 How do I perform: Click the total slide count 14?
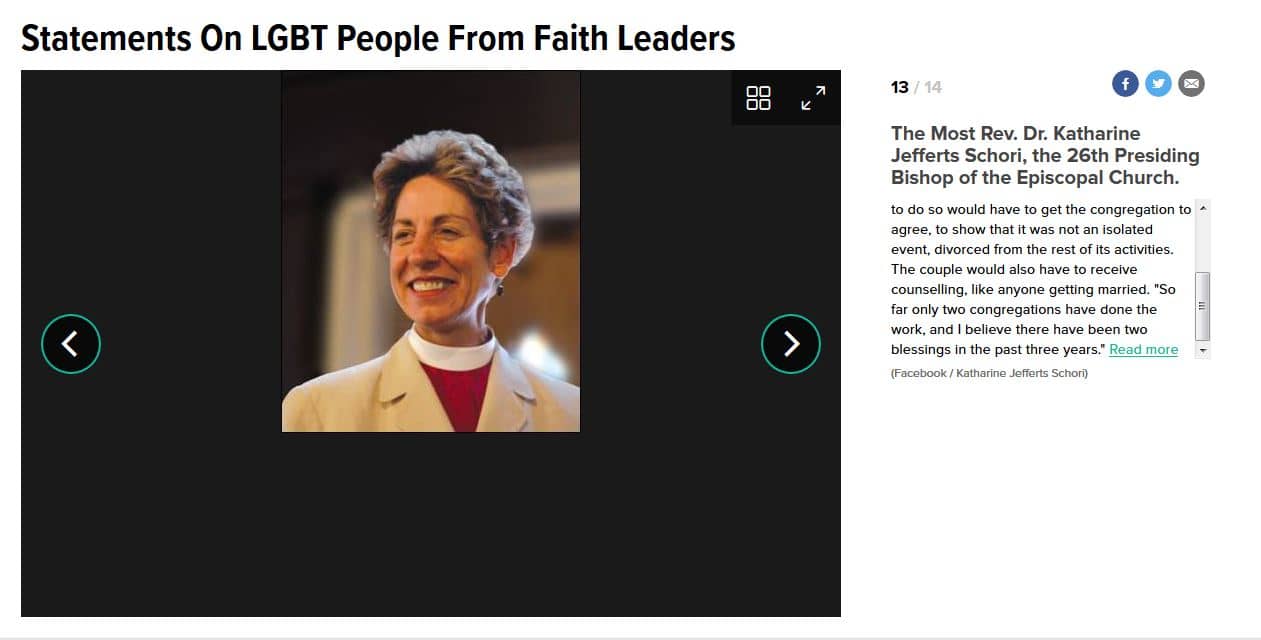(933, 87)
